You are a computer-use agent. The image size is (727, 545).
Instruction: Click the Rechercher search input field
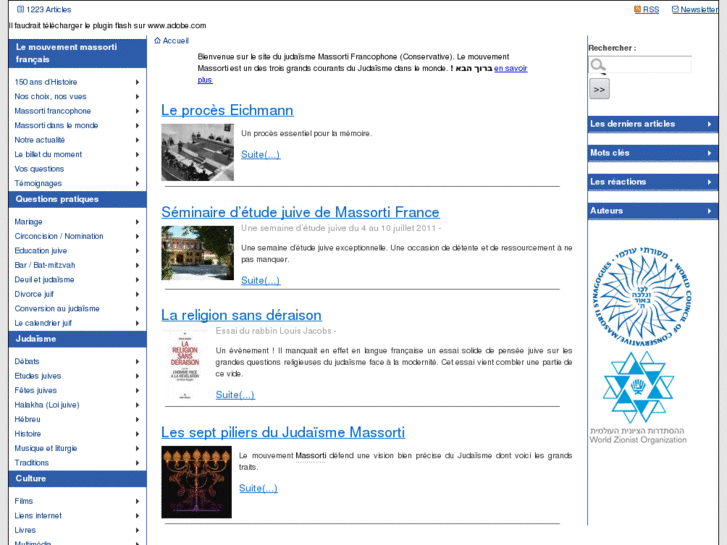640,65
